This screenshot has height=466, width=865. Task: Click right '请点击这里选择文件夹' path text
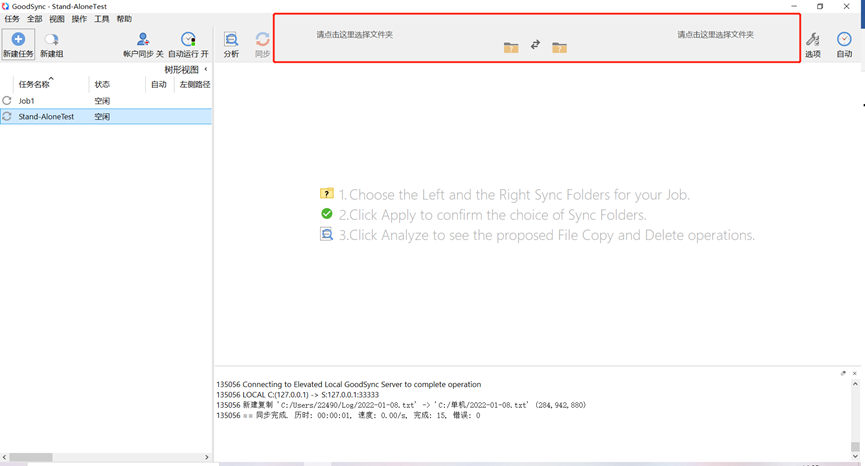coord(716,34)
